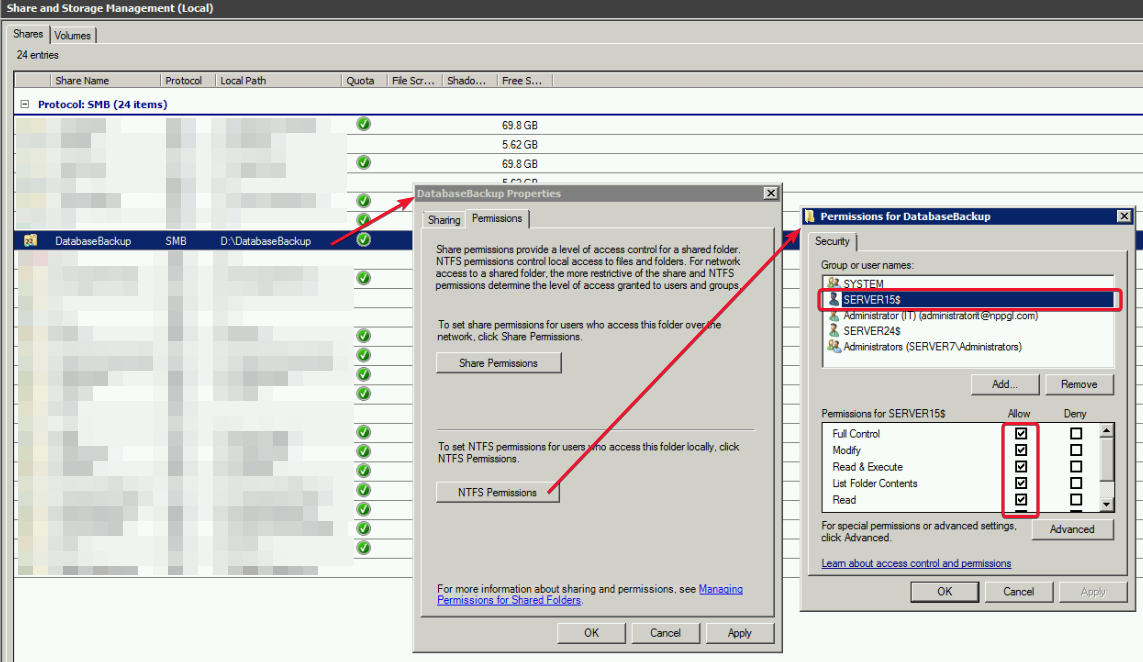Click the D:\DatabaseBackup local path cell
The height and width of the screenshot is (662, 1143).
265,241
